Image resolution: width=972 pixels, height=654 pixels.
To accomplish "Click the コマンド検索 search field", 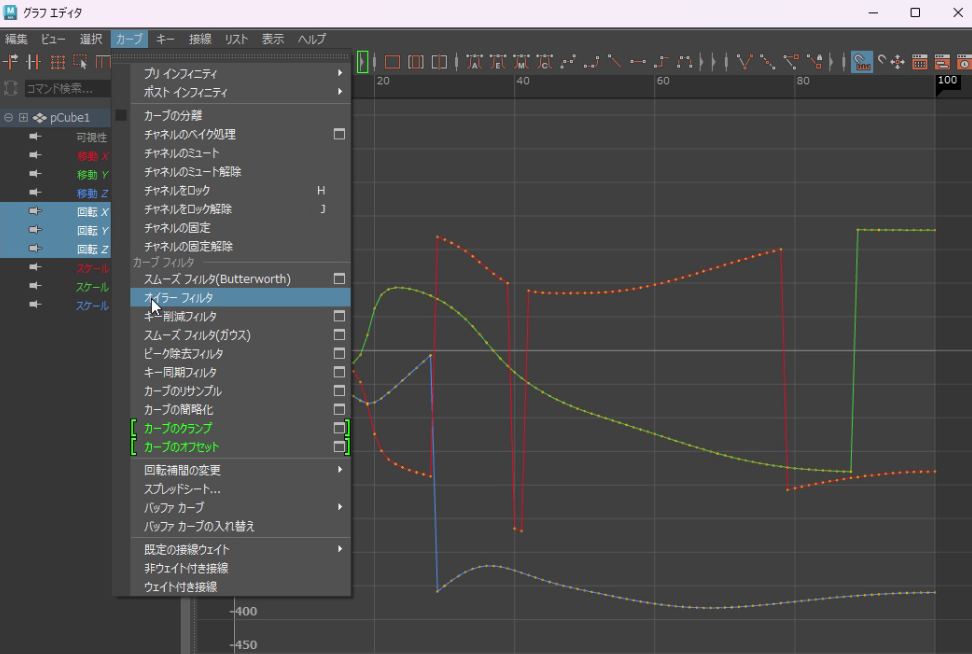I will click(68, 89).
